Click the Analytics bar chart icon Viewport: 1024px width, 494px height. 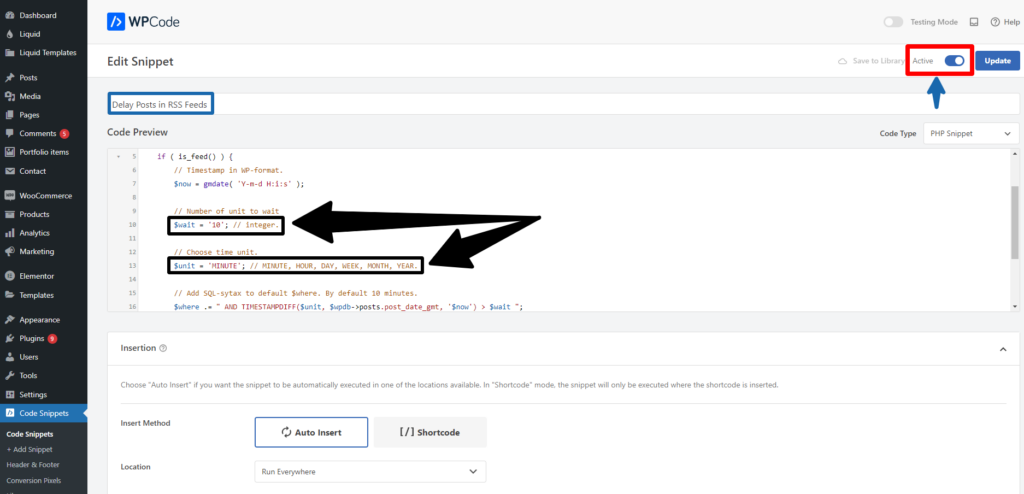pos(10,233)
